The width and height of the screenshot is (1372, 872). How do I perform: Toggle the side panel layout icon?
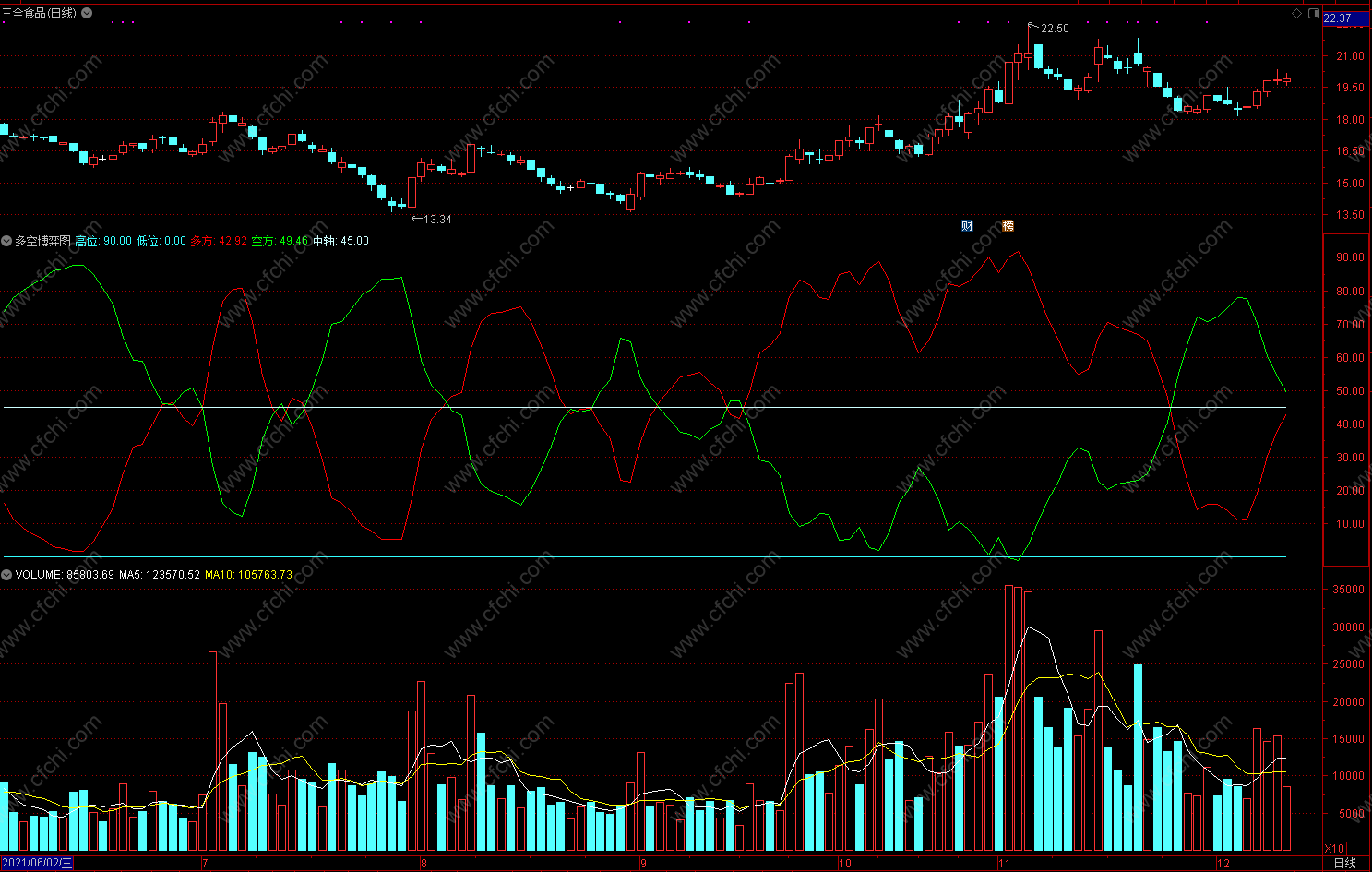[x=1314, y=13]
